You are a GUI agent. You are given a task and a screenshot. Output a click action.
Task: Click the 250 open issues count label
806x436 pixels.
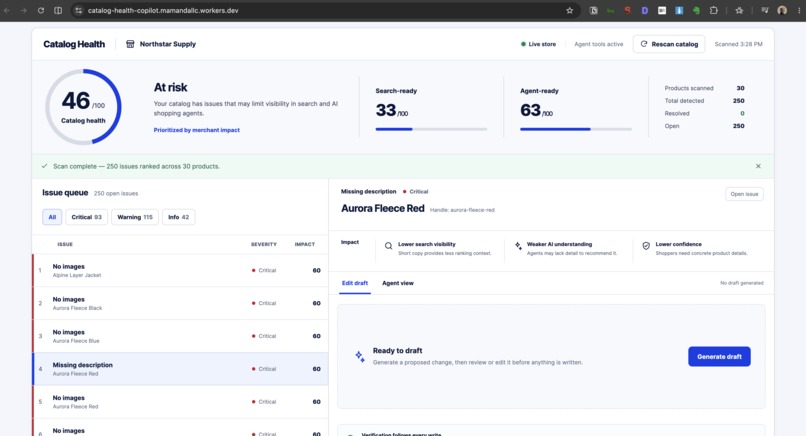coord(116,193)
